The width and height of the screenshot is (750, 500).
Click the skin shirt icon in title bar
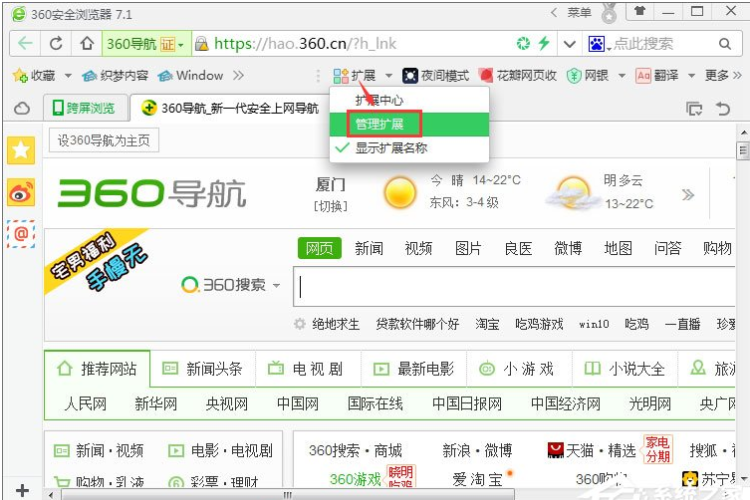point(640,11)
